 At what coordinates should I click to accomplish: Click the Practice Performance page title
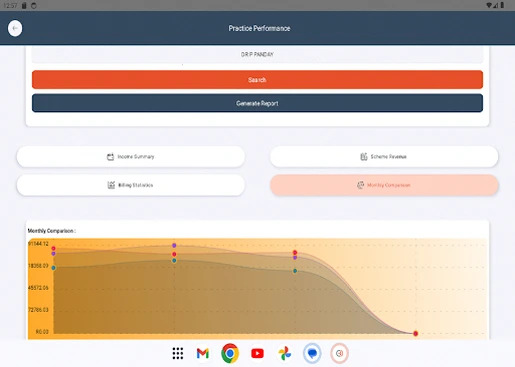(x=259, y=28)
